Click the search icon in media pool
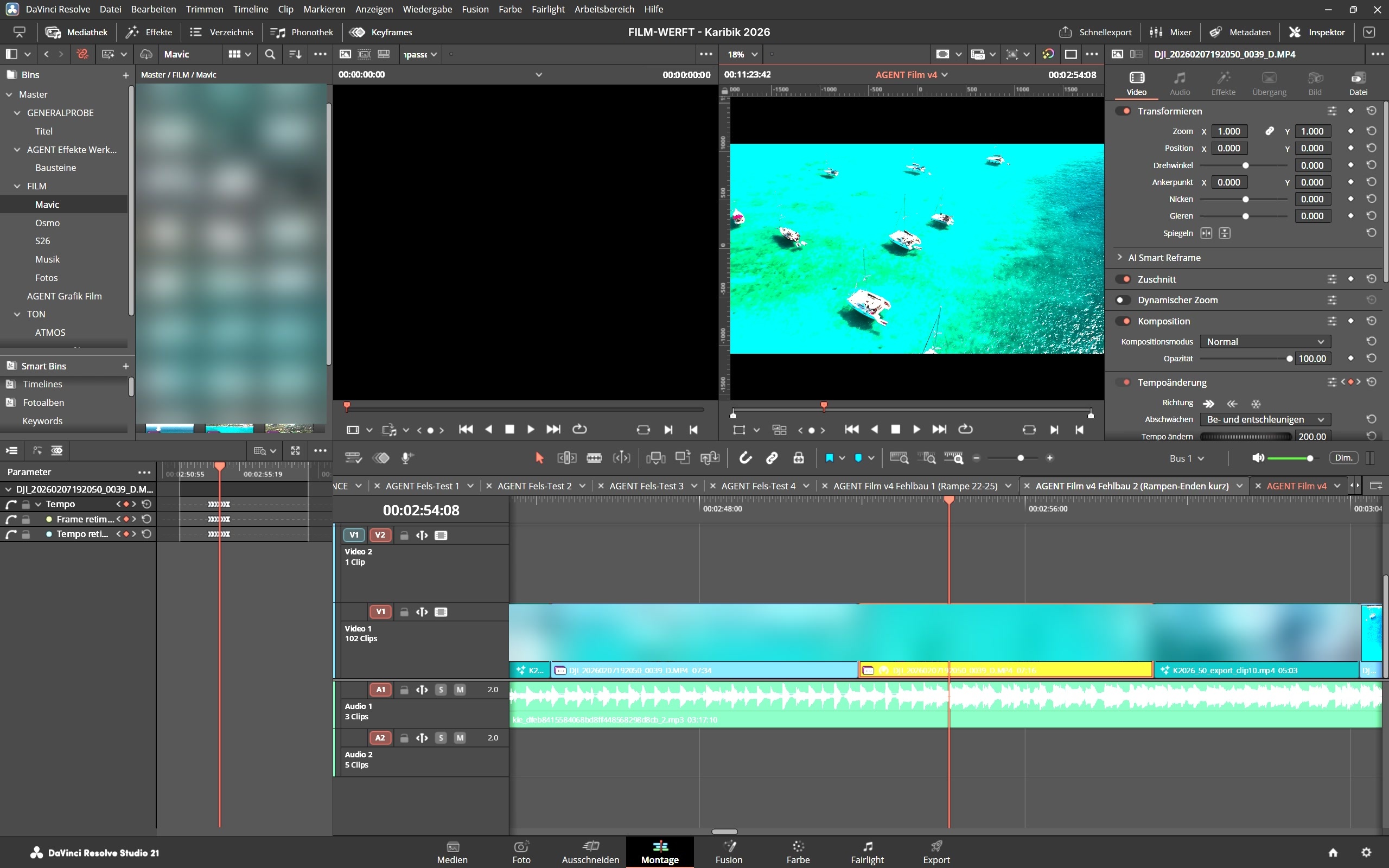Screen dimensions: 1389x868 pos(270,54)
